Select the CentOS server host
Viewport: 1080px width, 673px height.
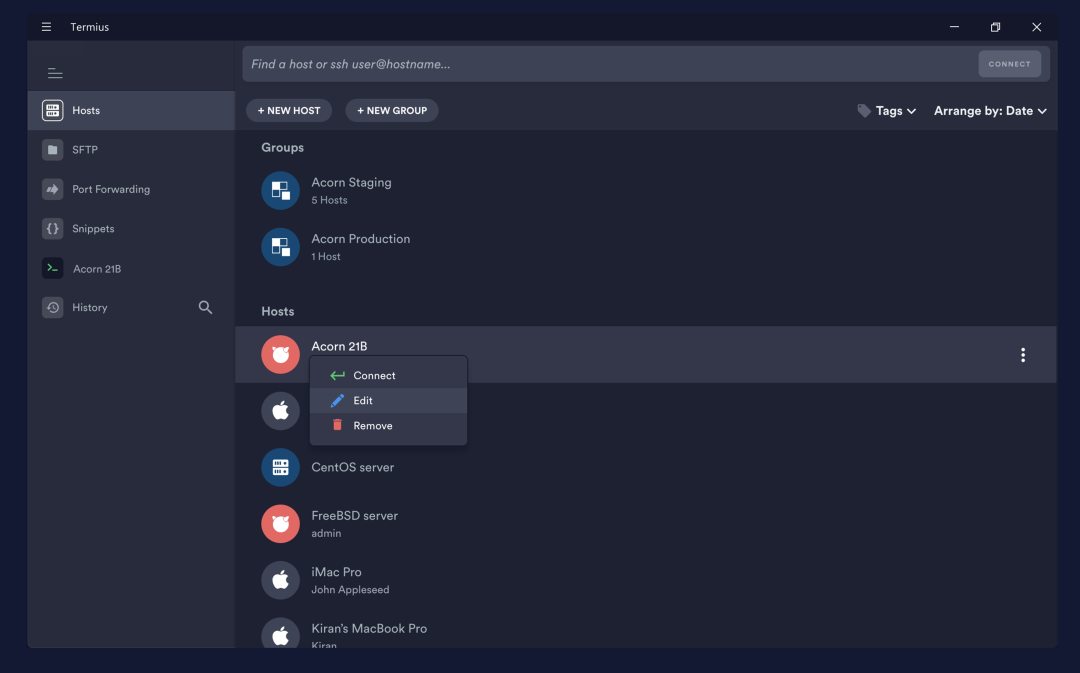point(352,467)
